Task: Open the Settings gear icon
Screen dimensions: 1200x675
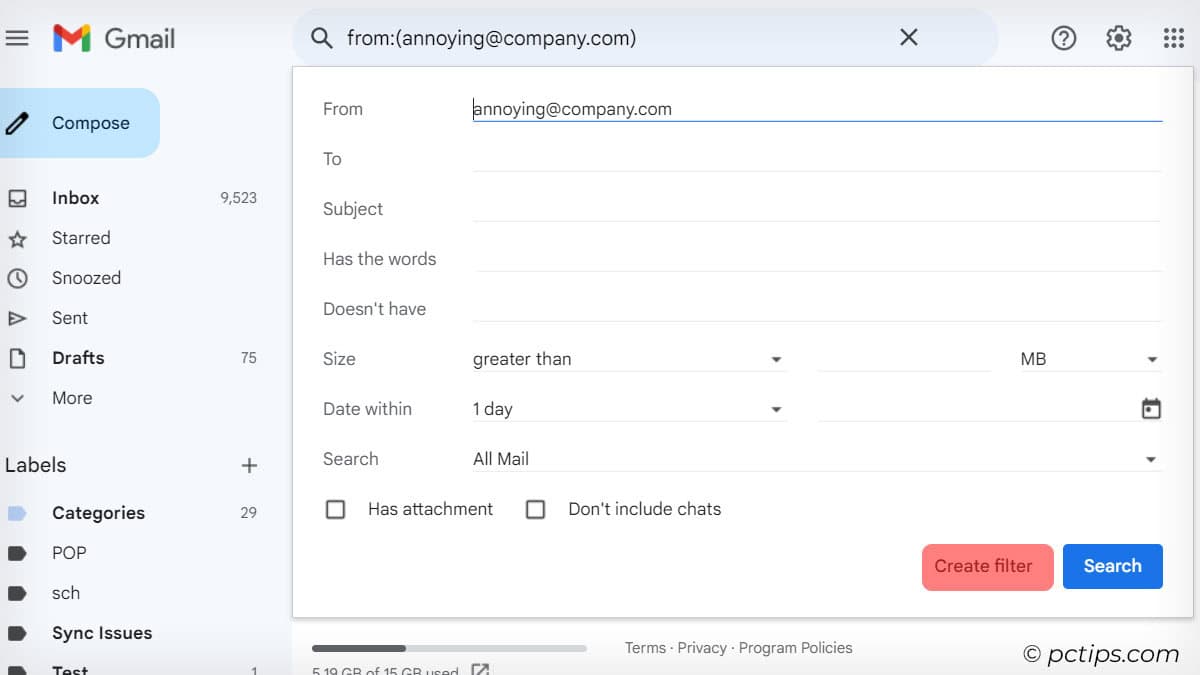Action: click(x=1118, y=38)
